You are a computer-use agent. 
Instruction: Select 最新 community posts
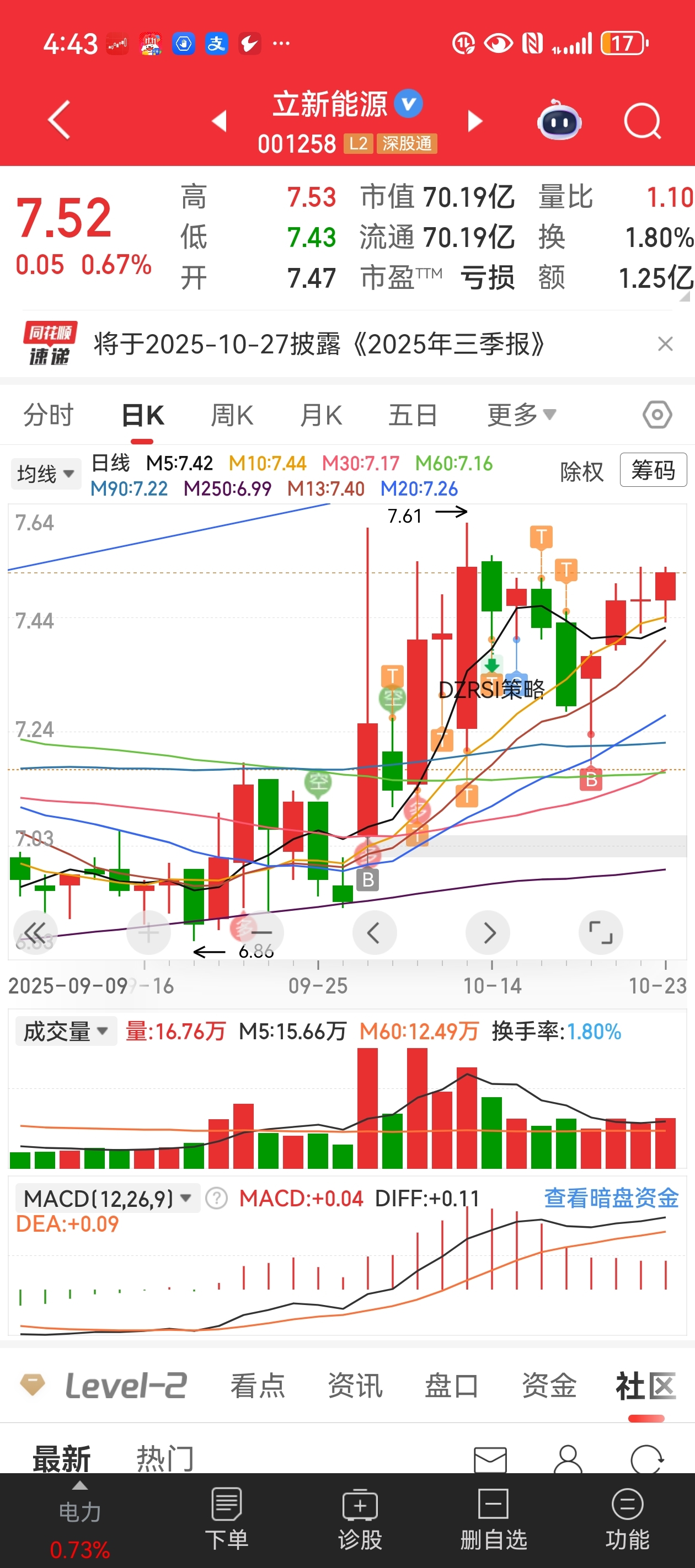(62, 1458)
